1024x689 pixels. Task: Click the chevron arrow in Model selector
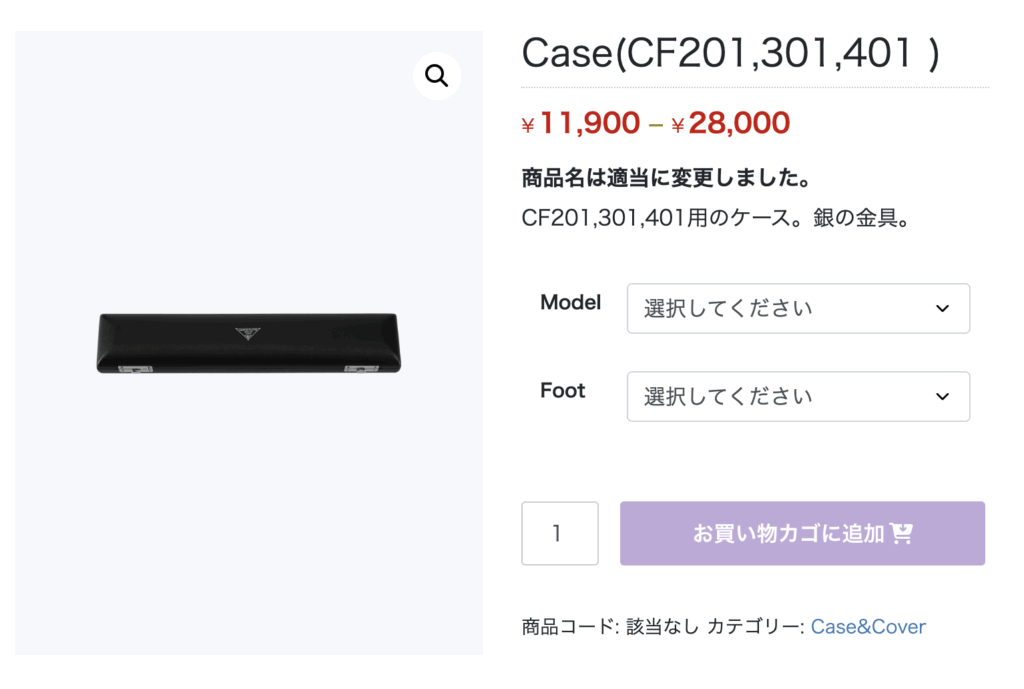pyautogui.click(x=942, y=308)
